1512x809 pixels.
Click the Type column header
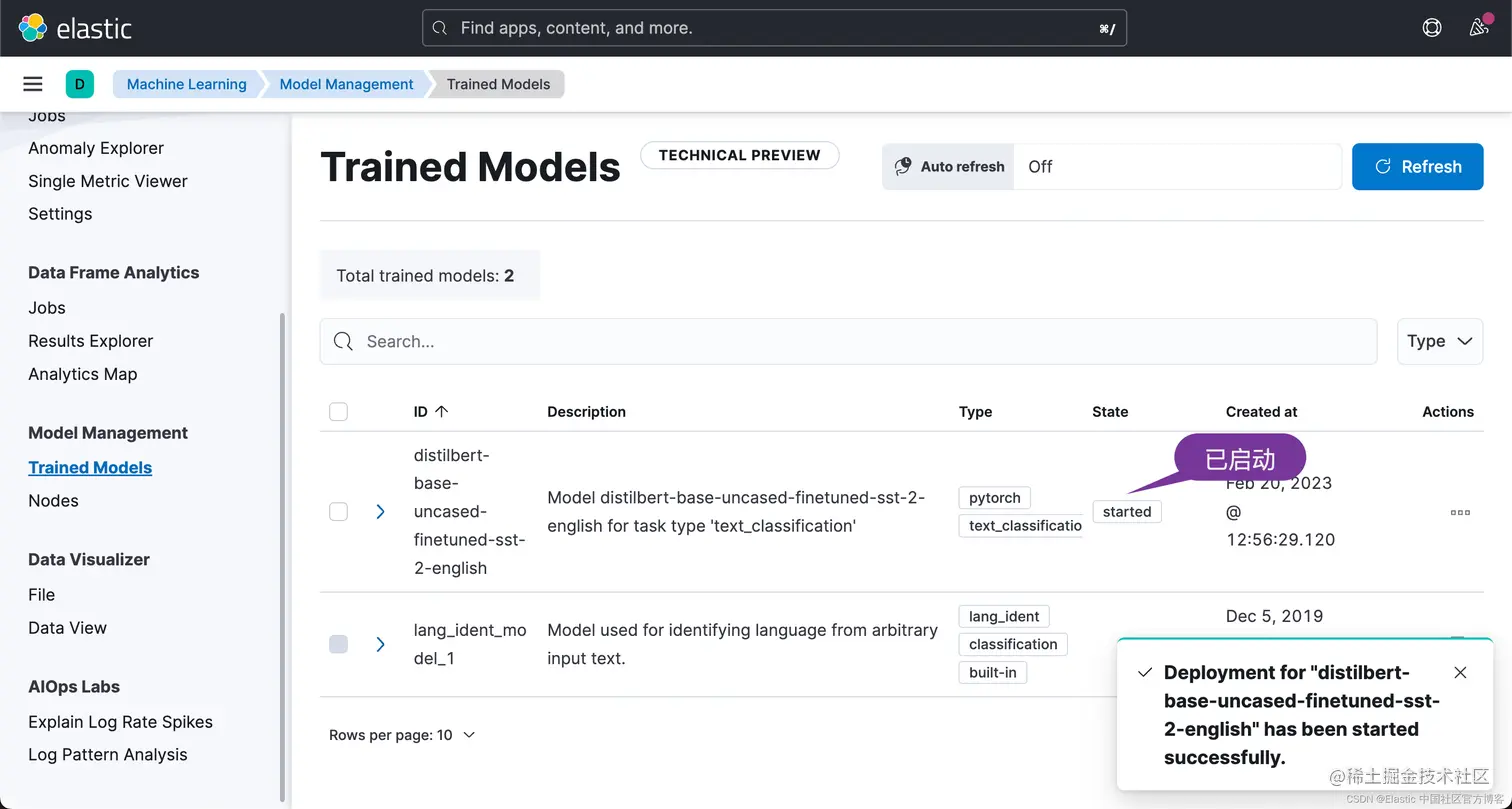[975, 412]
